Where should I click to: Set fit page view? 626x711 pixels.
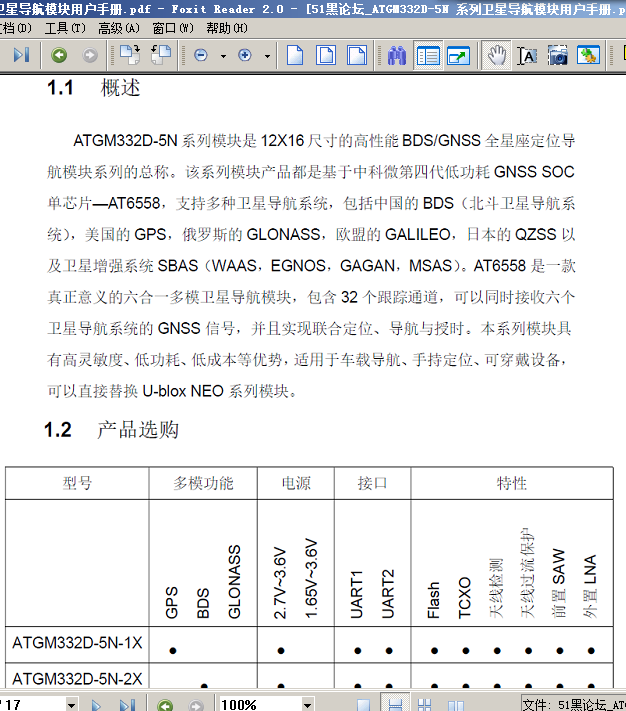tap(326, 55)
